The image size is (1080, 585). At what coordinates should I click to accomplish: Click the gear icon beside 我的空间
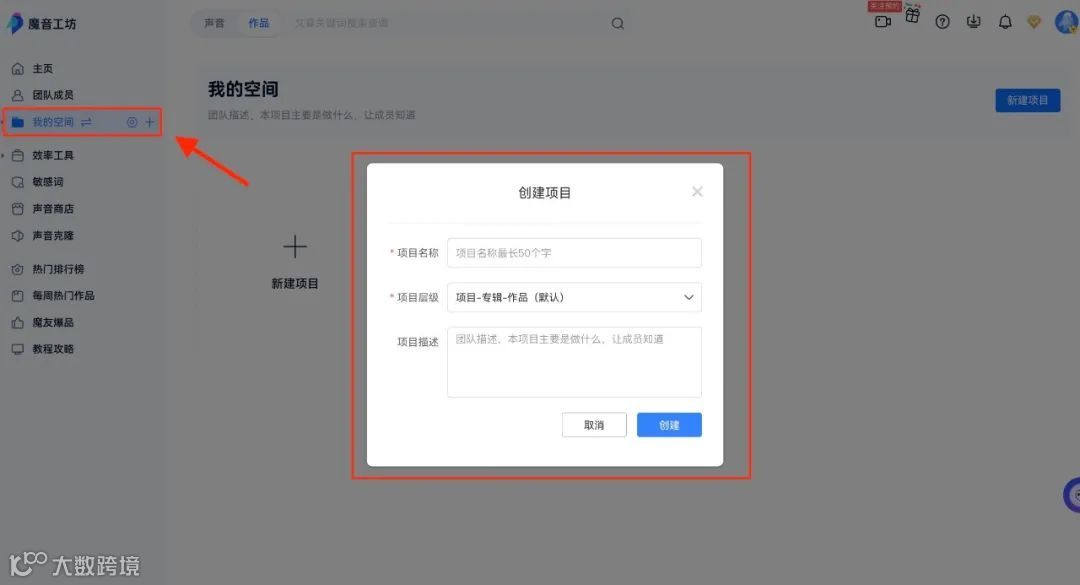[x=131, y=121]
